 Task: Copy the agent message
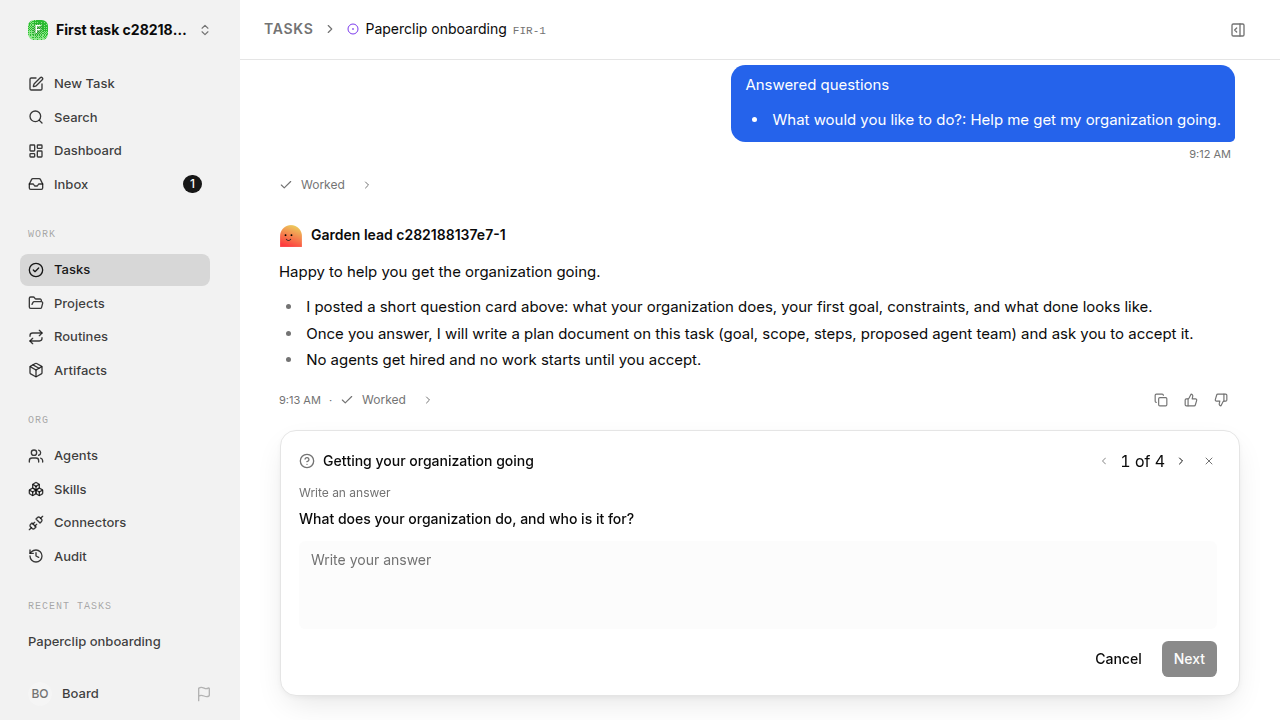click(x=1161, y=400)
